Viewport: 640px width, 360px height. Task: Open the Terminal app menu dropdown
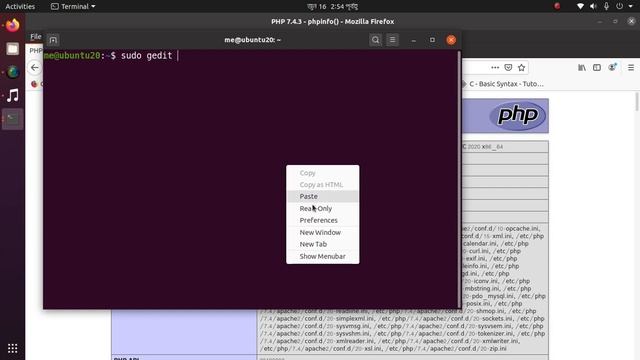pyautogui.click(x=73, y=7)
